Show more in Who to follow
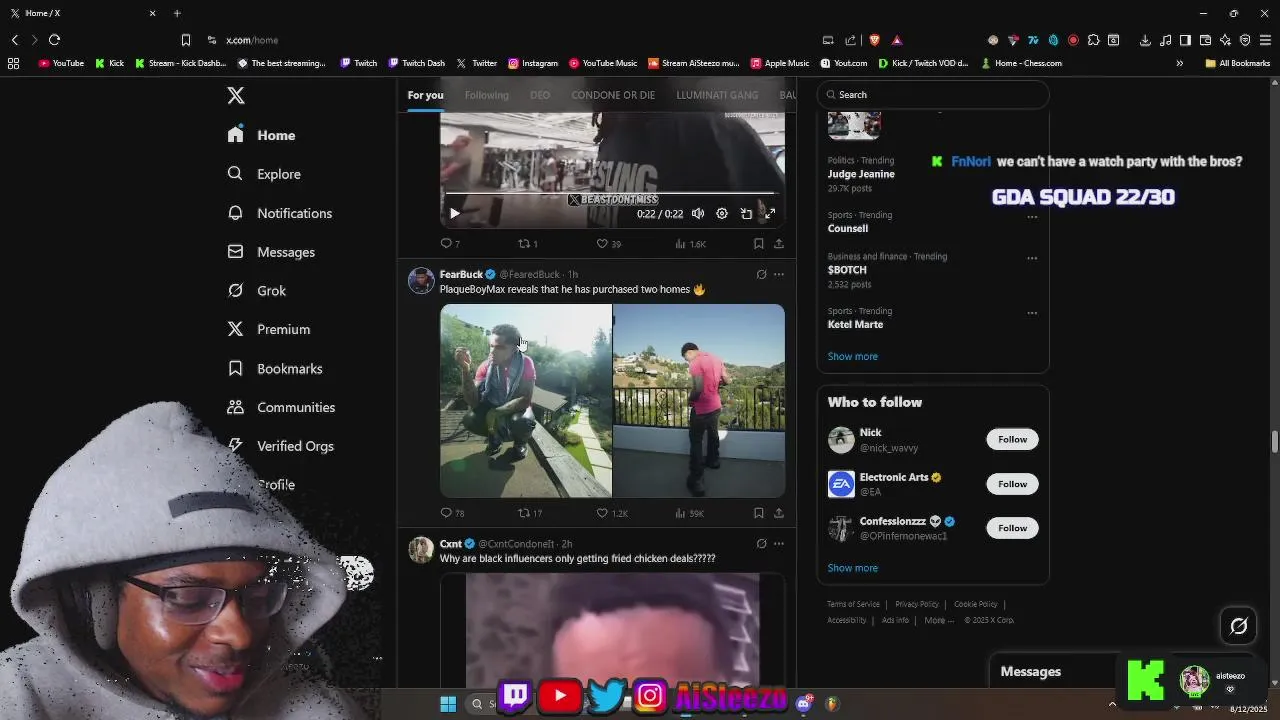This screenshot has height=720, width=1280. tap(852, 568)
